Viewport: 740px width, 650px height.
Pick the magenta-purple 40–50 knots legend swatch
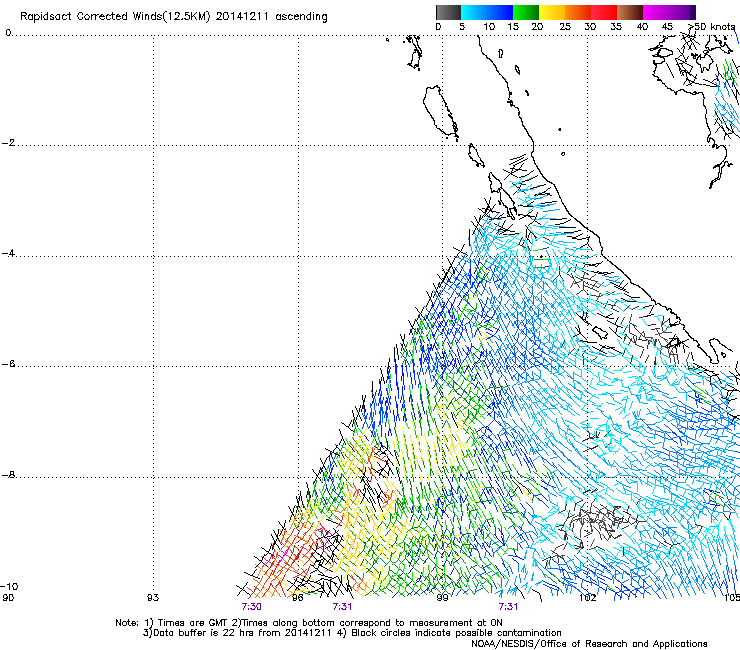click(x=669, y=12)
